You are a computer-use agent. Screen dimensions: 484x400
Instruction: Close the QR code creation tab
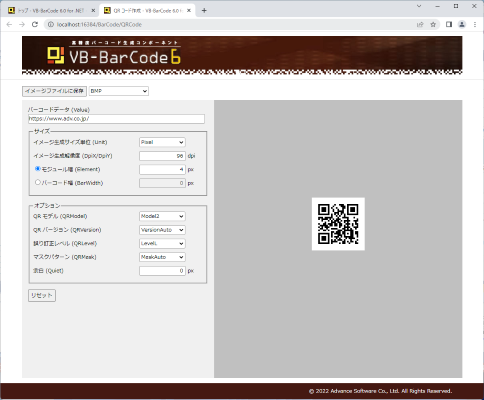(189, 11)
